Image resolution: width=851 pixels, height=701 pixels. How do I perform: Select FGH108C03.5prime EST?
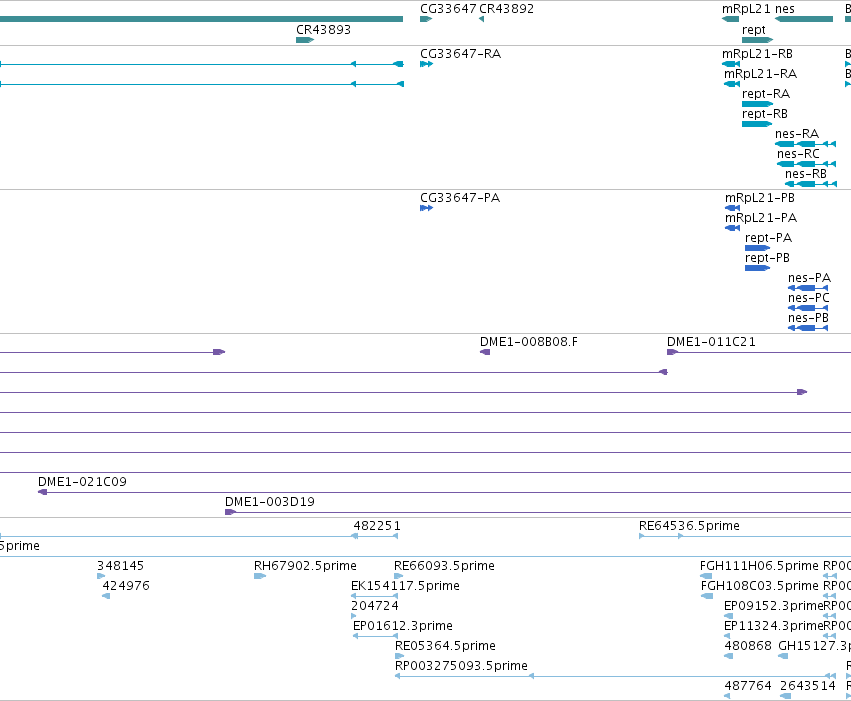click(760, 586)
